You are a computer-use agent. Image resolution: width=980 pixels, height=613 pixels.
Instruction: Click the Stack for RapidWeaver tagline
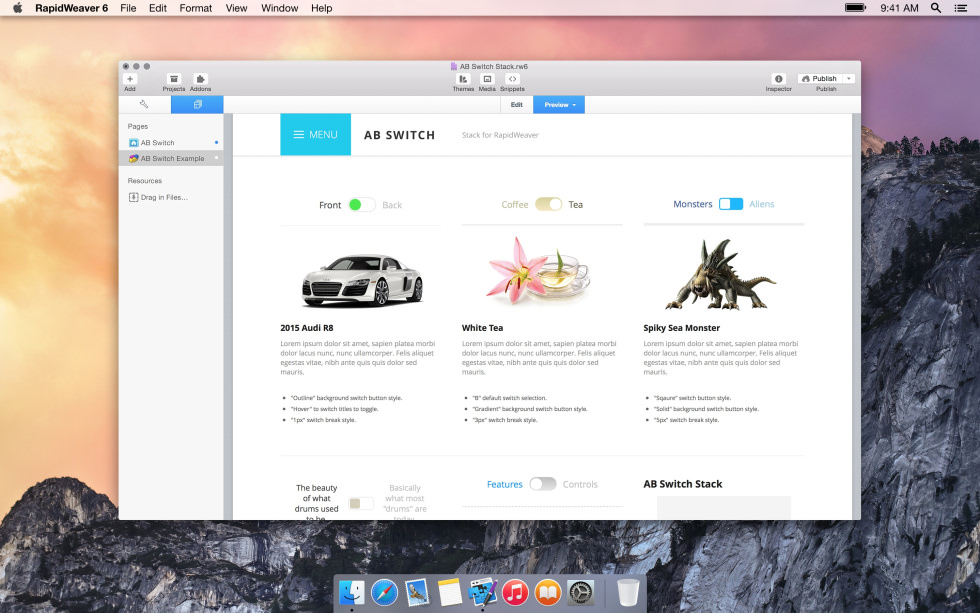[500, 135]
